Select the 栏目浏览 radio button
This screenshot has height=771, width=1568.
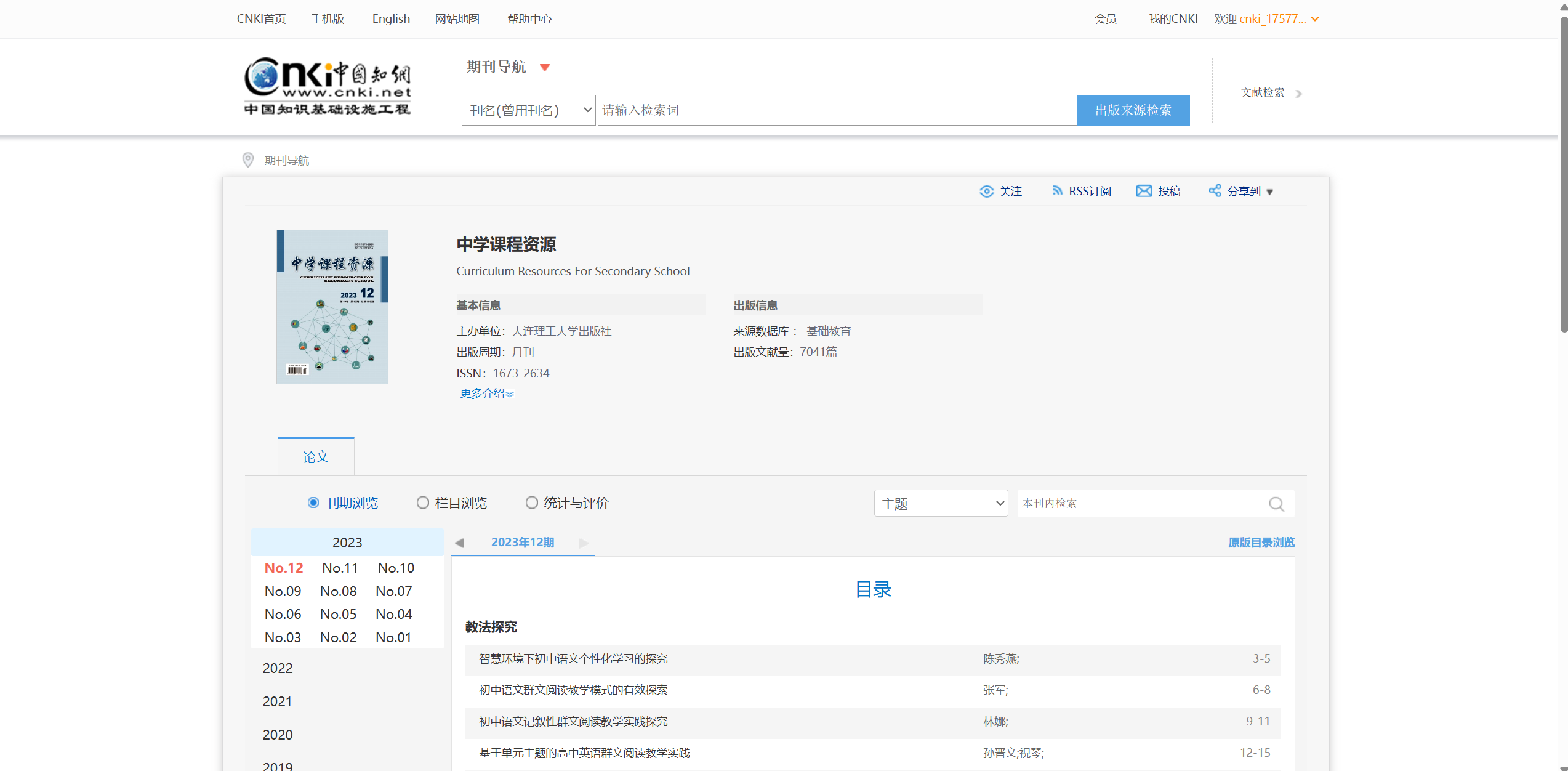[423, 503]
